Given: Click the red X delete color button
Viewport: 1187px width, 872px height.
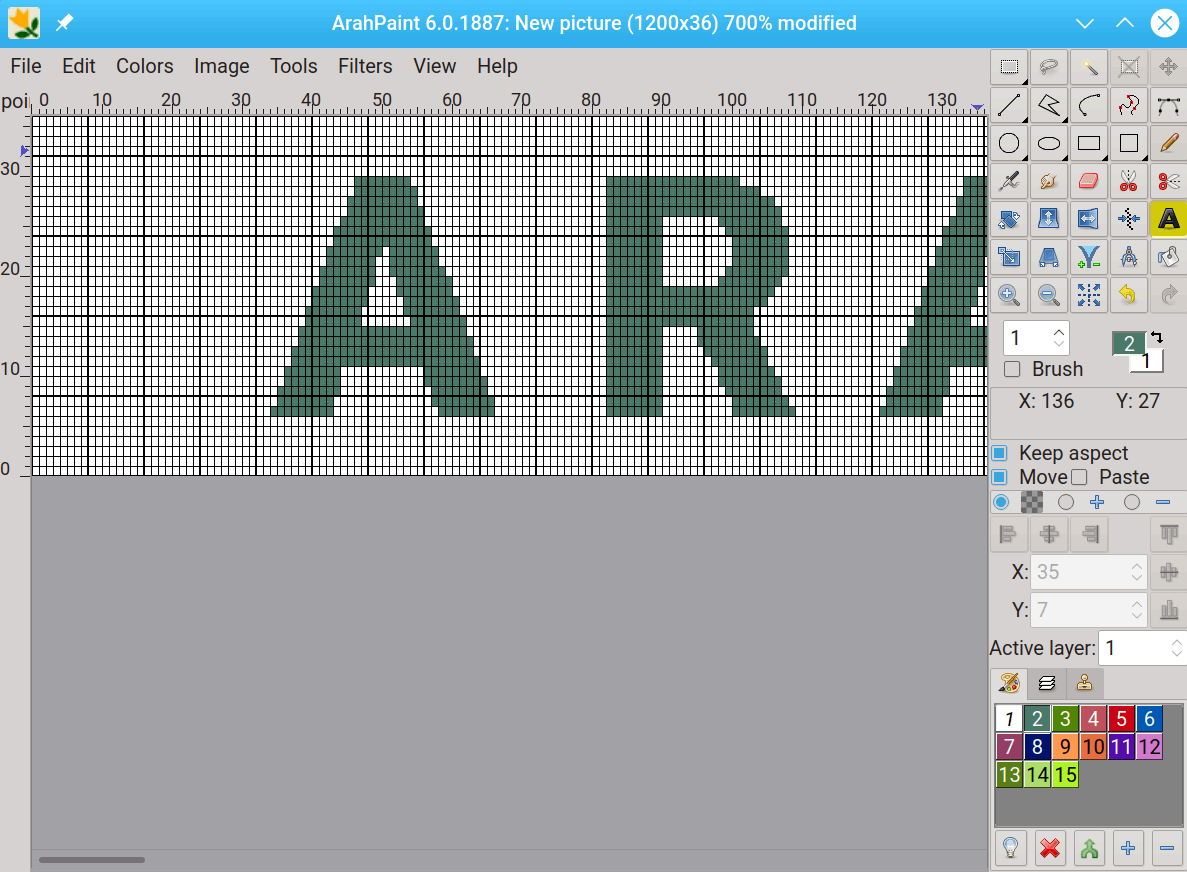Looking at the screenshot, I should pyautogui.click(x=1049, y=849).
